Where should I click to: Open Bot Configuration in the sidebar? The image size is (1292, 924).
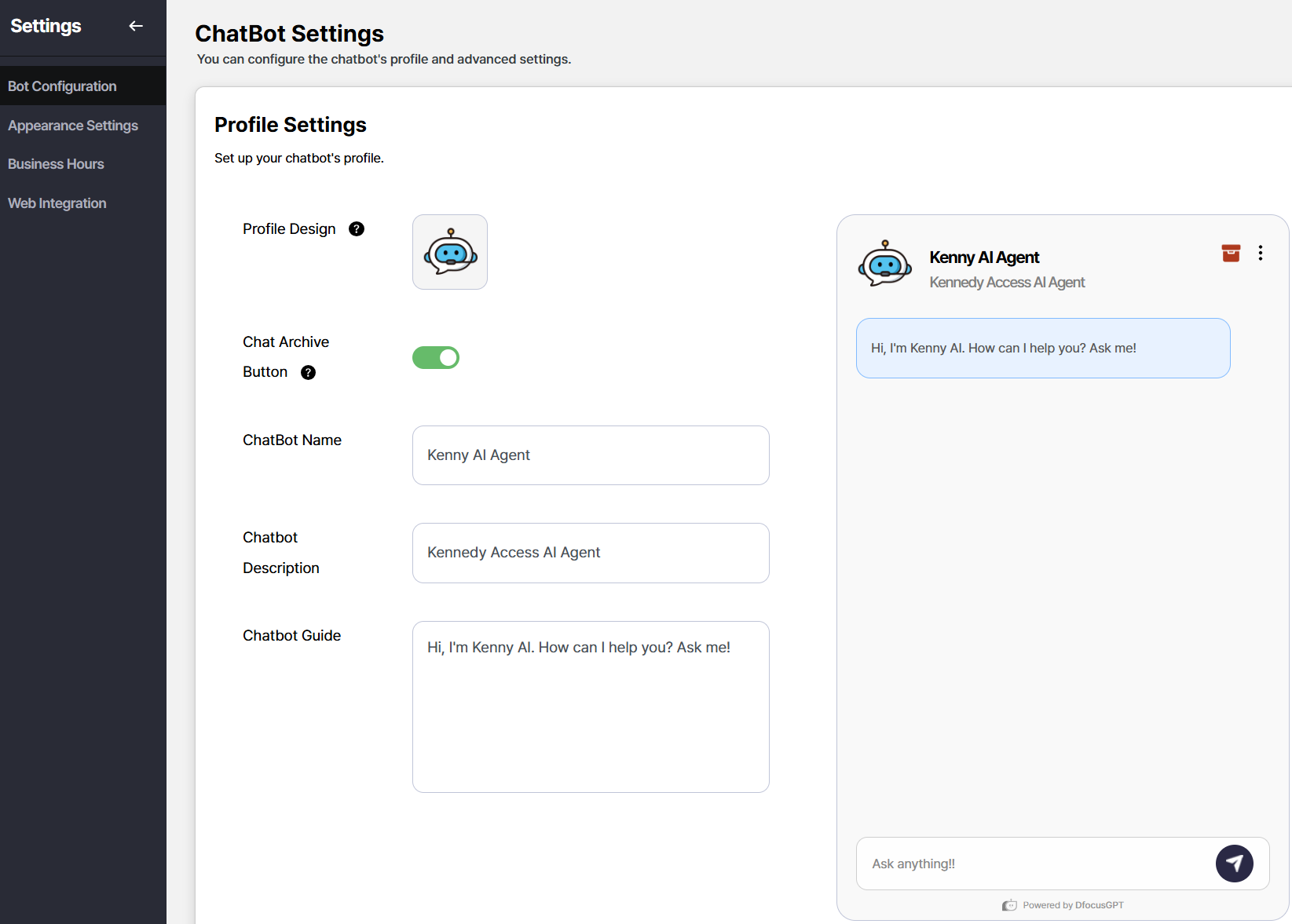pos(62,86)
